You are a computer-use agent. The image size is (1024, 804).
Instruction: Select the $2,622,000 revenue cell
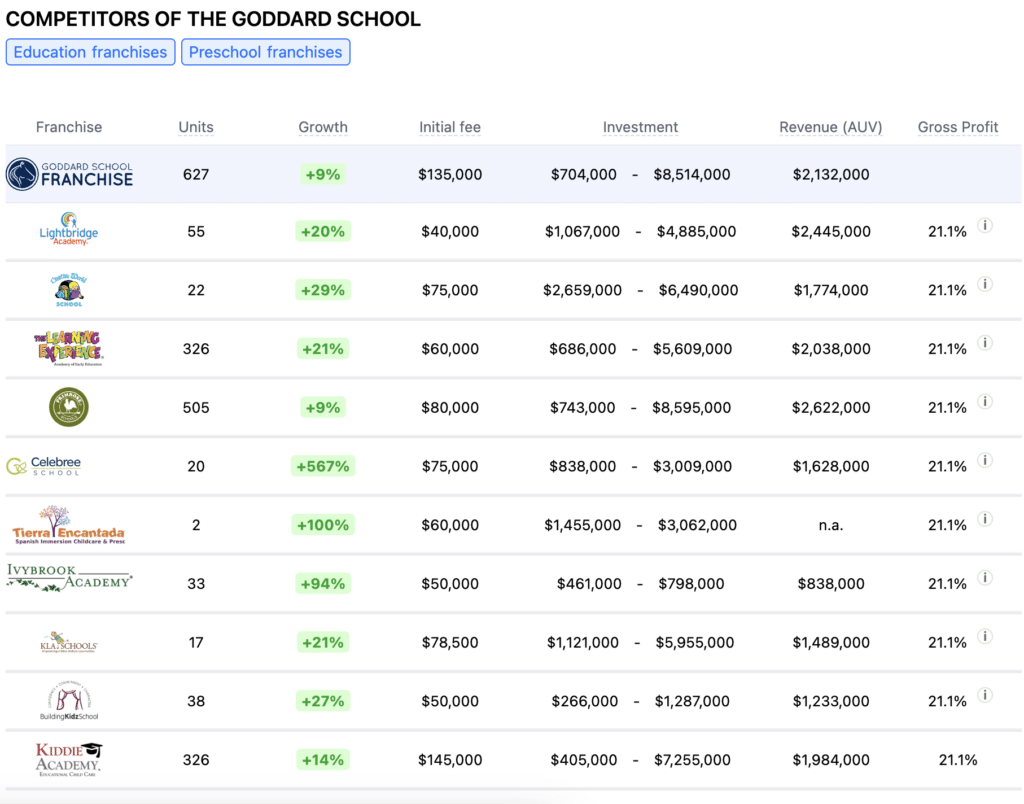coord(831,408)
